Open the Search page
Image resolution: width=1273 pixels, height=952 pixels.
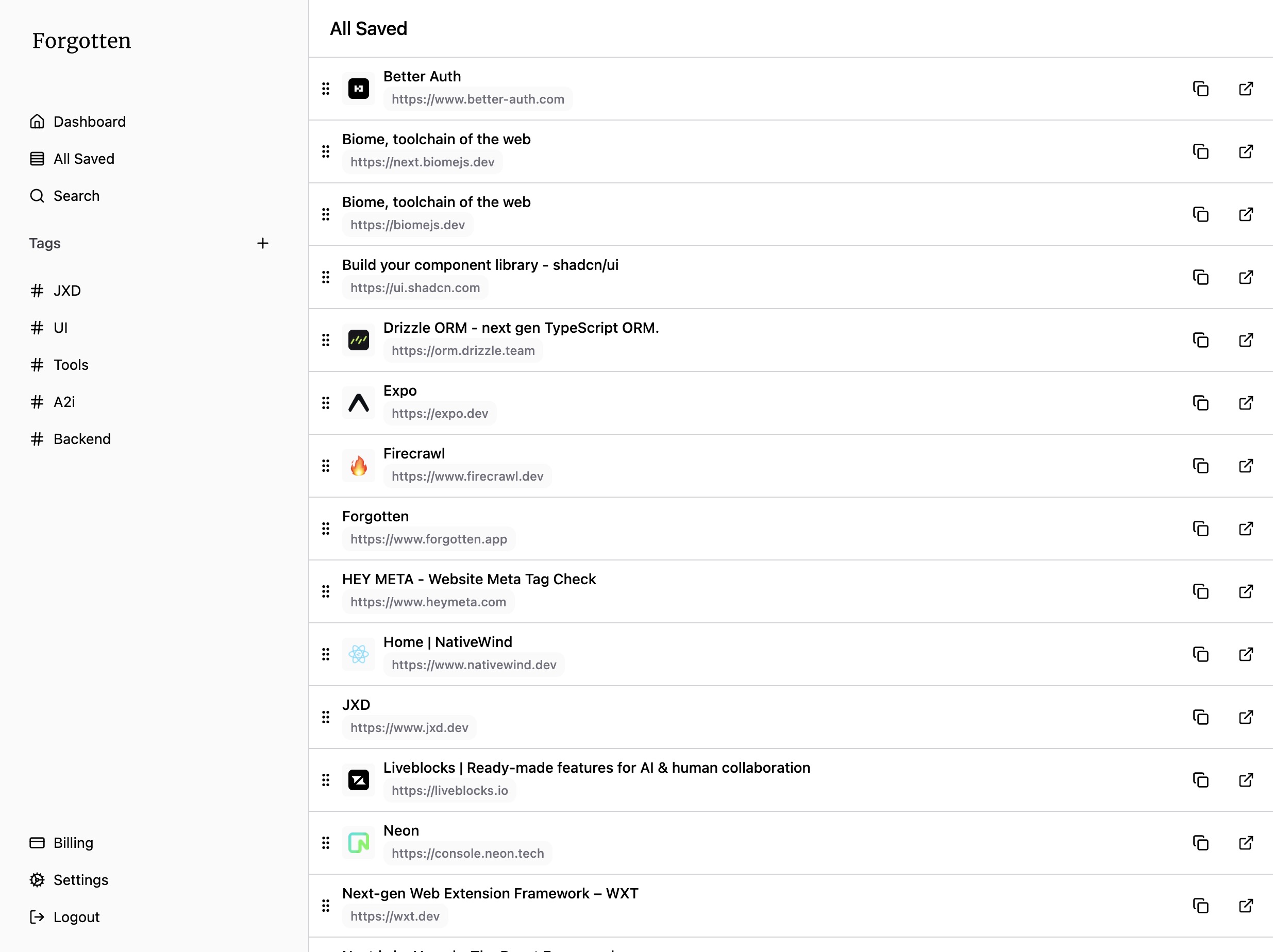click(64, 196)
